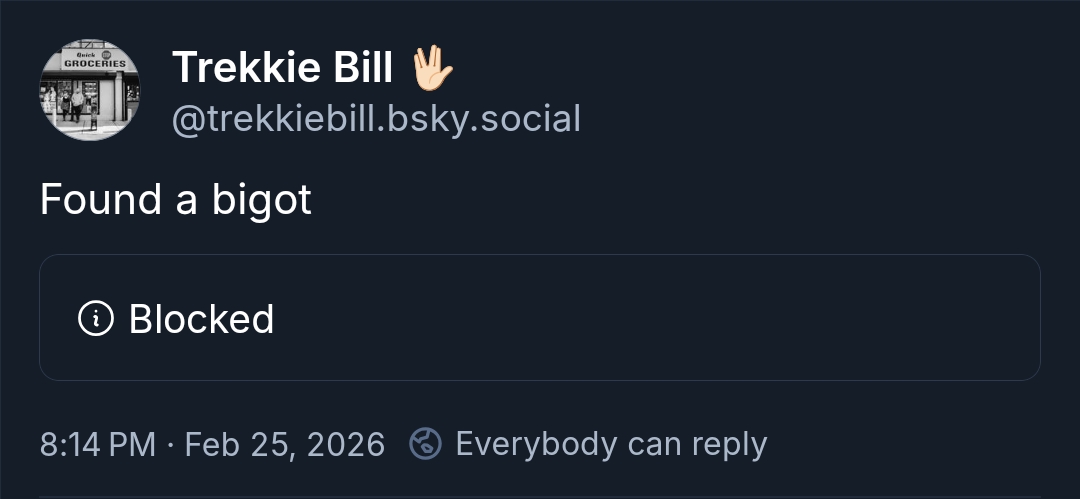
Task: Click the info icon beside Blocked
Action: tap(95, 319)
